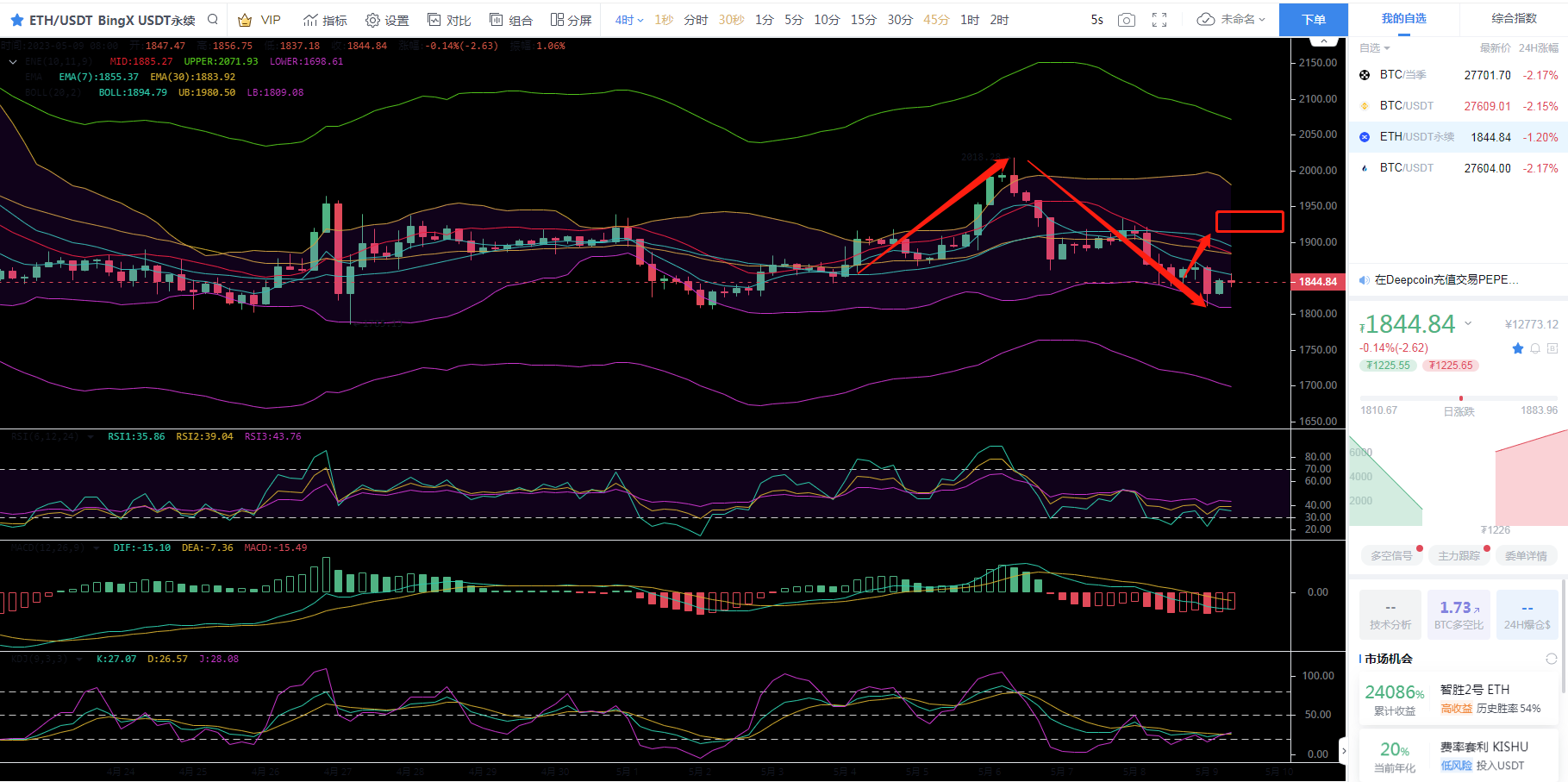Toggle blue favorite star beside price alert bell
This screenshot has height=782, width=1568.
pyautogui.click(x=1518, y=348)
